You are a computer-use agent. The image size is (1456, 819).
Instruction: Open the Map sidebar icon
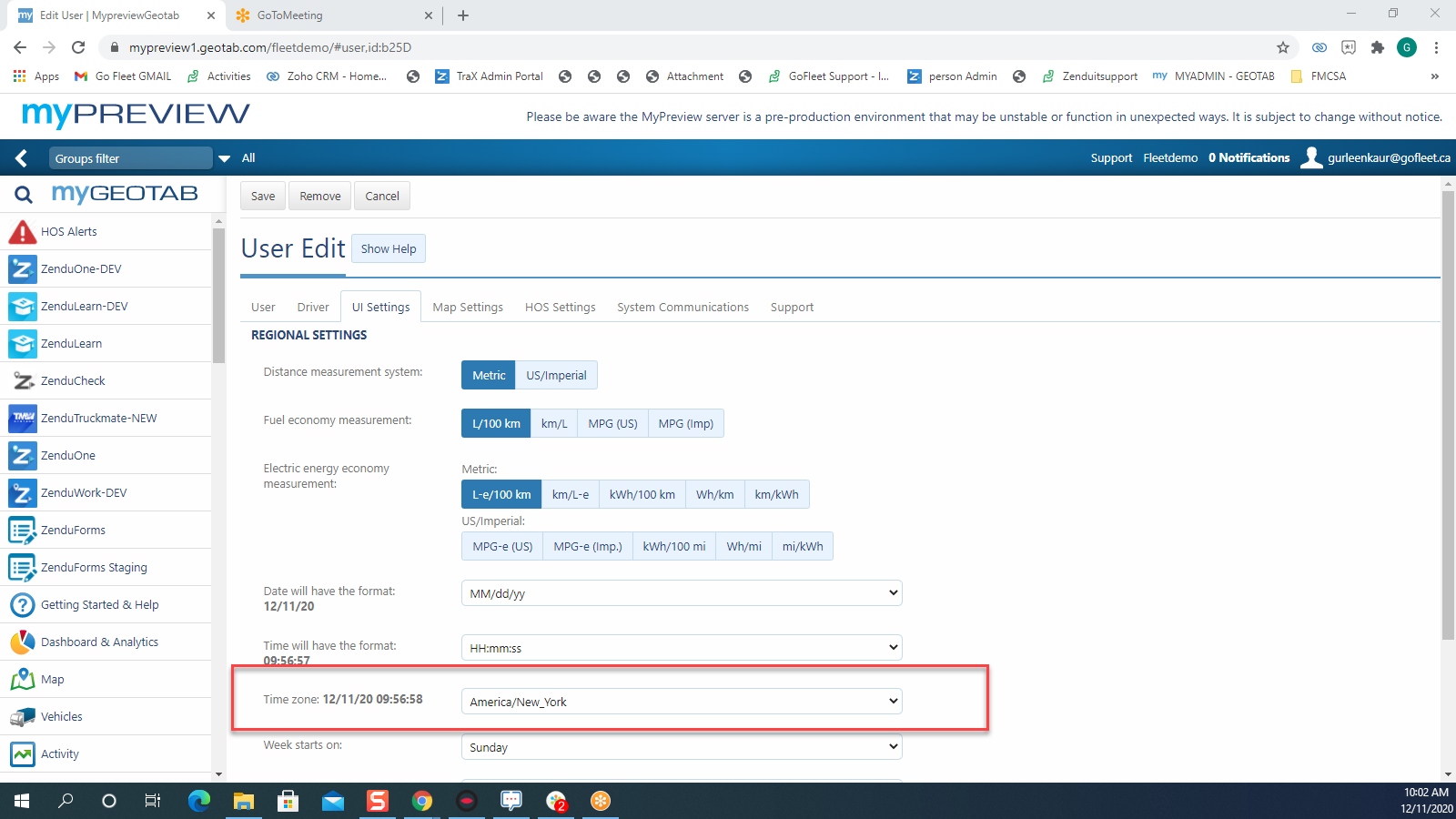pos(22,680)
